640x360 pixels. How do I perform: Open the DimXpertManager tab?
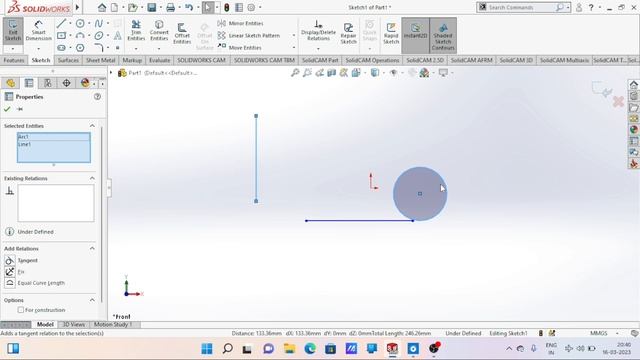coord(66,83)
